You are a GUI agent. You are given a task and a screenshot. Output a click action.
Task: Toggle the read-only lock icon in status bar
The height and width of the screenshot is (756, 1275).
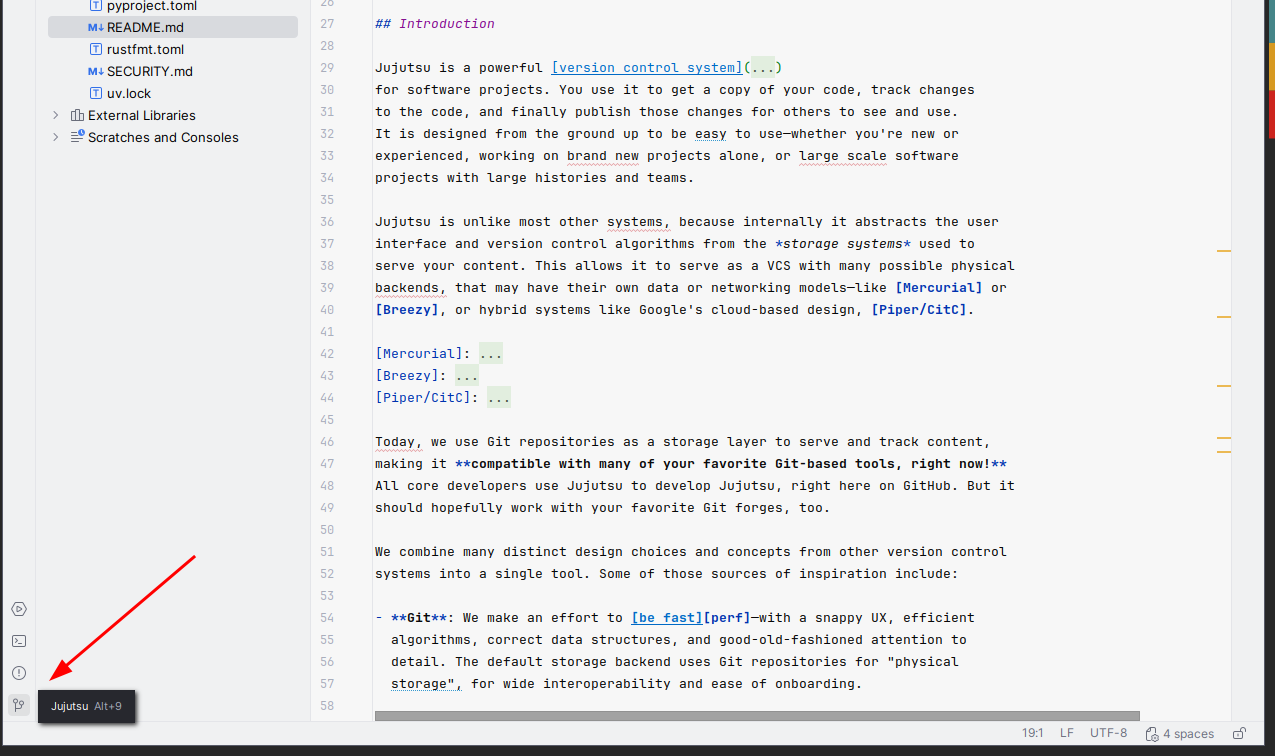[1239, 733]
